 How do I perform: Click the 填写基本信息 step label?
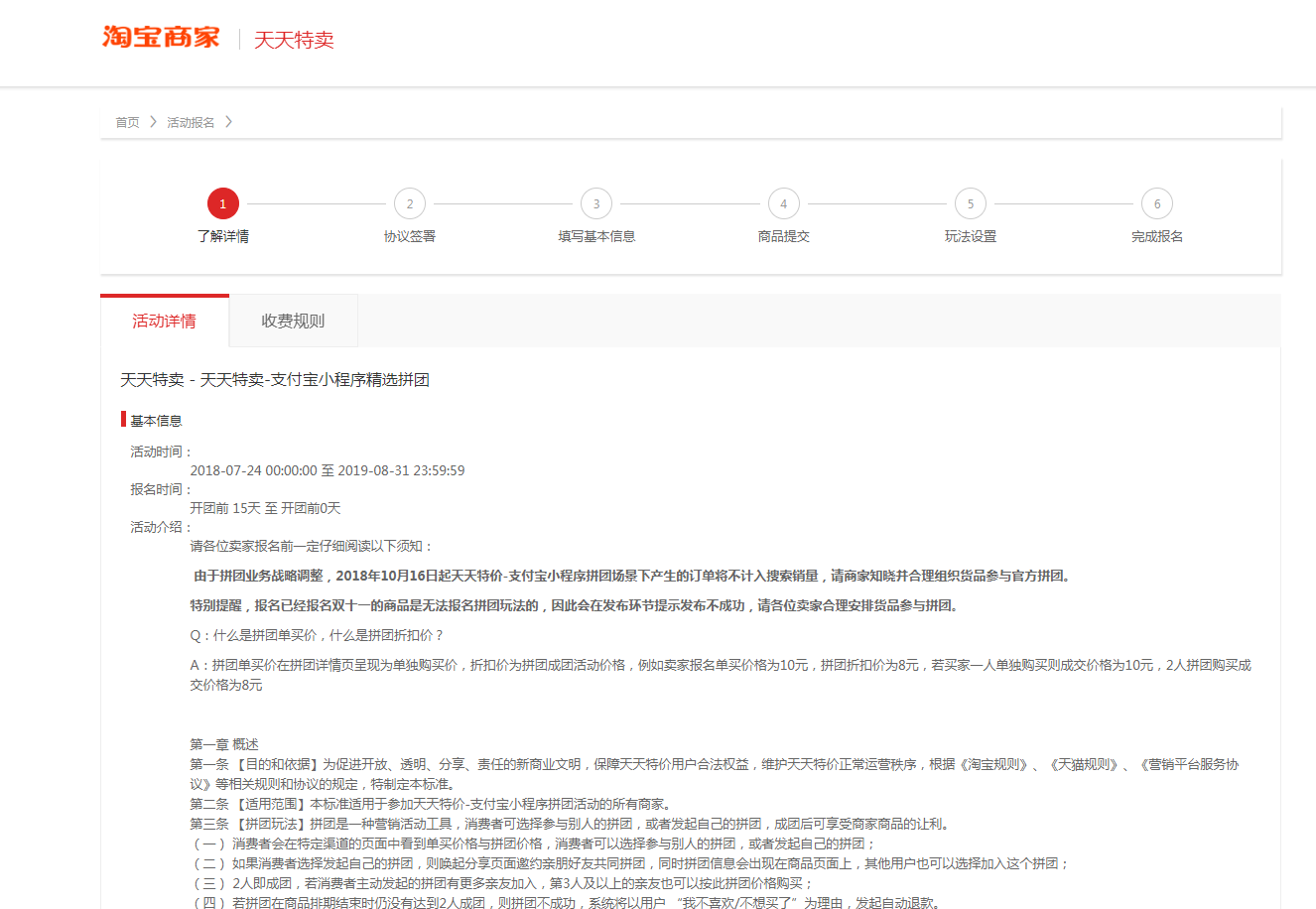click(596, 236)
